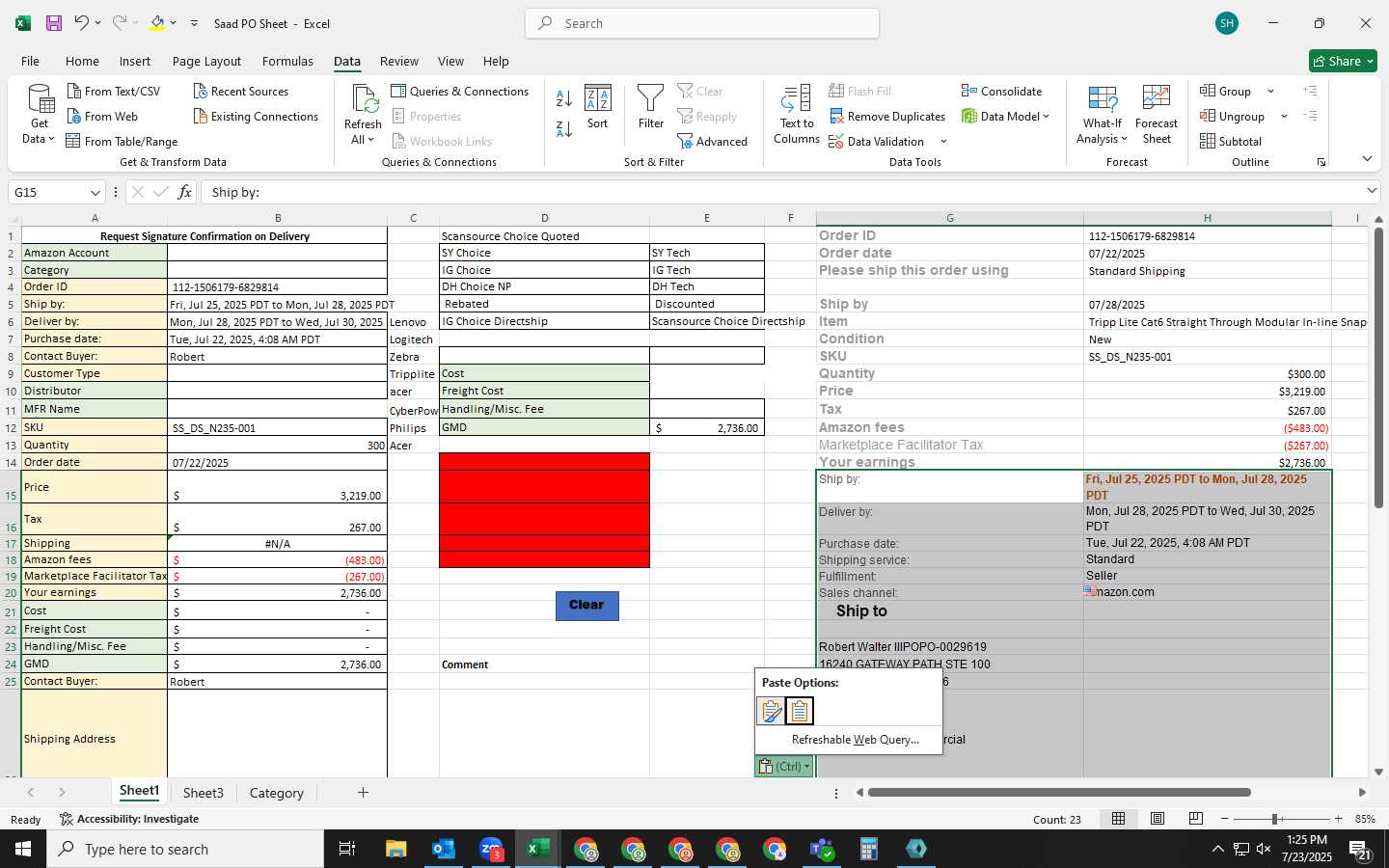Expand the Name Box dropdown
1389x868 pixels.
point(95,192)
